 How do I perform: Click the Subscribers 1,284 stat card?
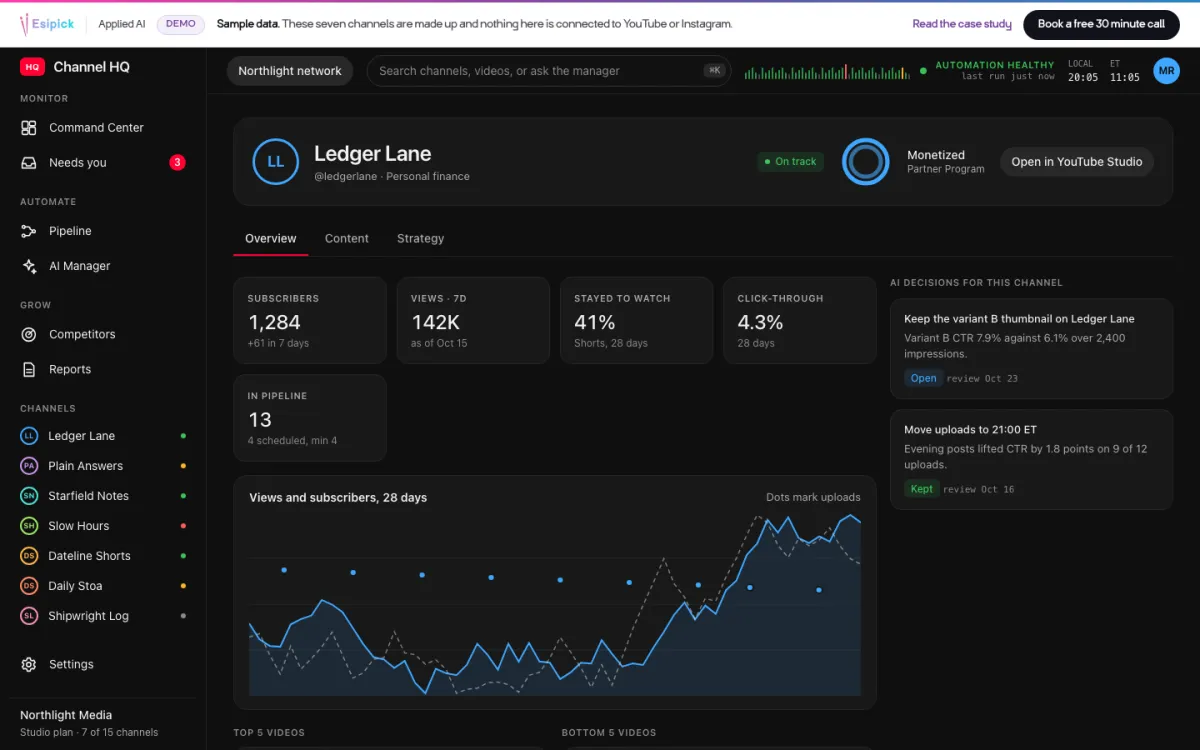tap(310, 320)
